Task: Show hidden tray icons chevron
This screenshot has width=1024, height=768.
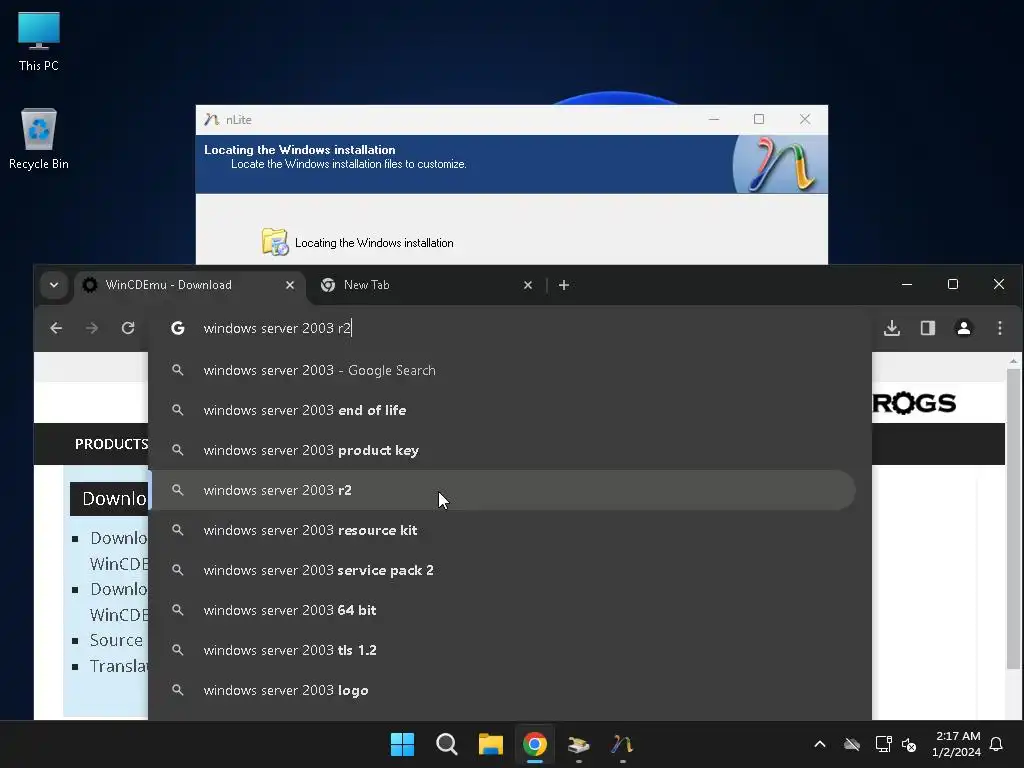Action: [x=820, y=744]
